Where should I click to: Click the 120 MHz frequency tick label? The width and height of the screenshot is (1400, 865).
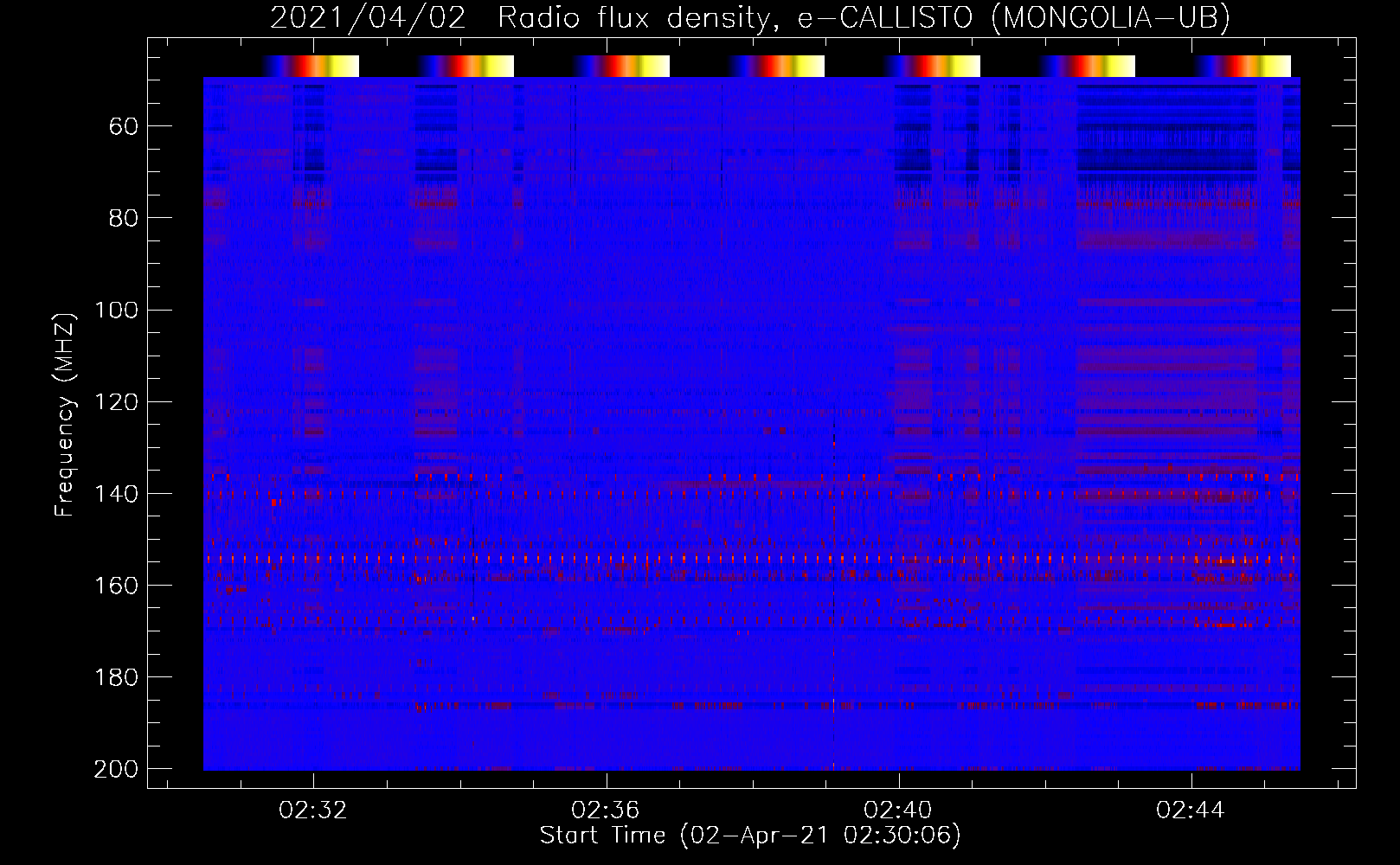[x=116, y=402]
